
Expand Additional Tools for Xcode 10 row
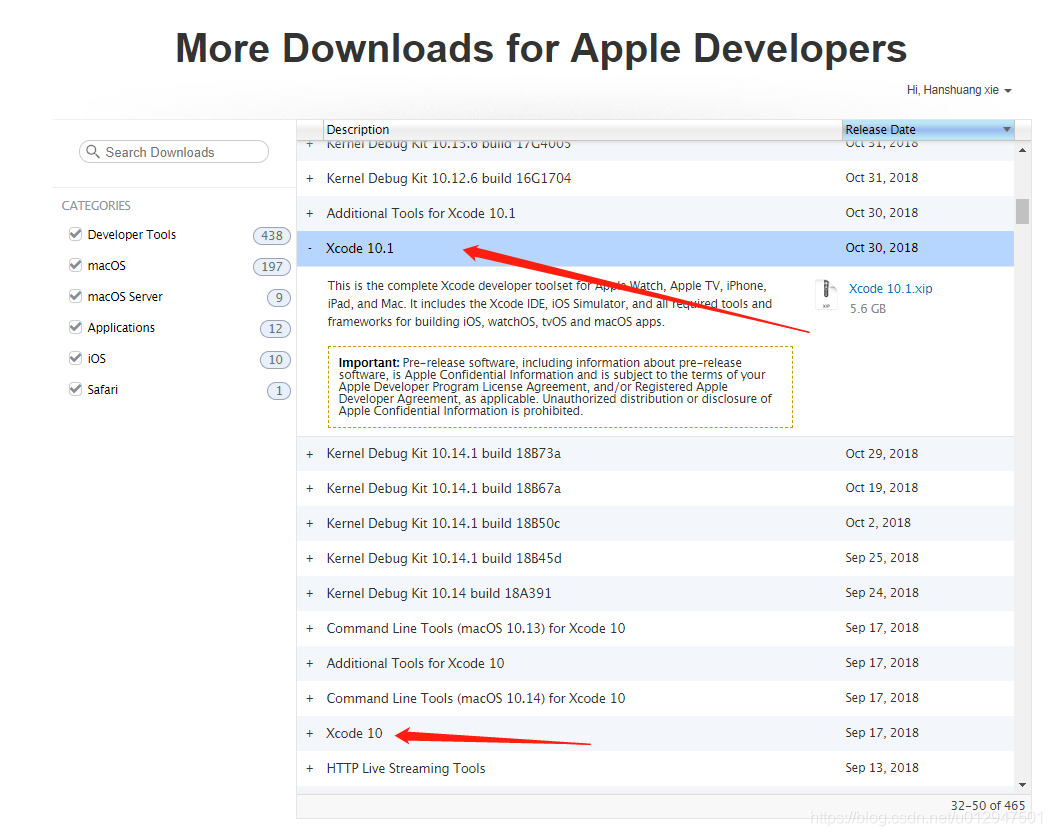tap(309, 664)
